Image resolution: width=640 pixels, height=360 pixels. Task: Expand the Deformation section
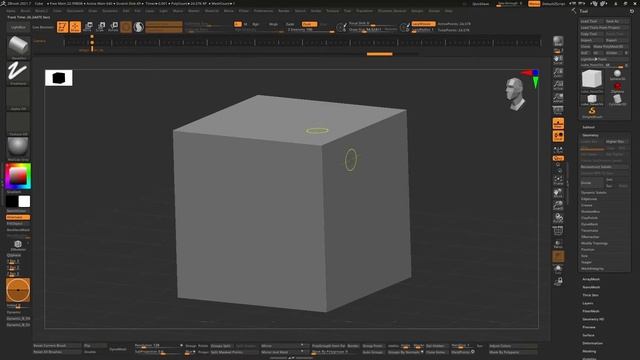pos(592,343)
